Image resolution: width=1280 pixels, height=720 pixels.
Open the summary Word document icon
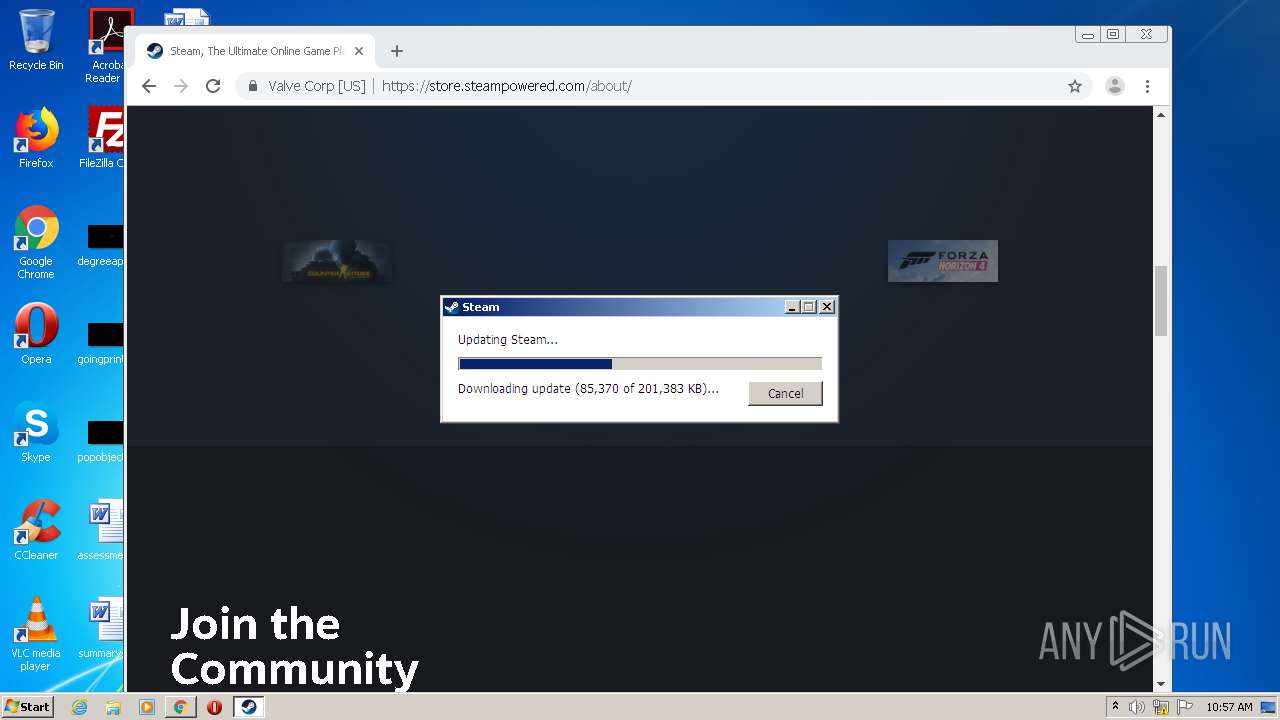[102, 628]
